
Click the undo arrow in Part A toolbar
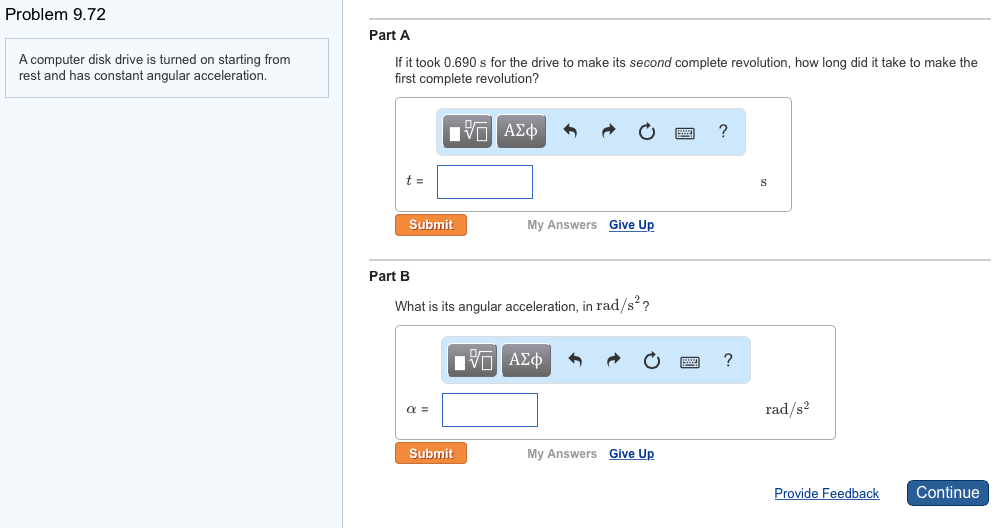point(571,132)
